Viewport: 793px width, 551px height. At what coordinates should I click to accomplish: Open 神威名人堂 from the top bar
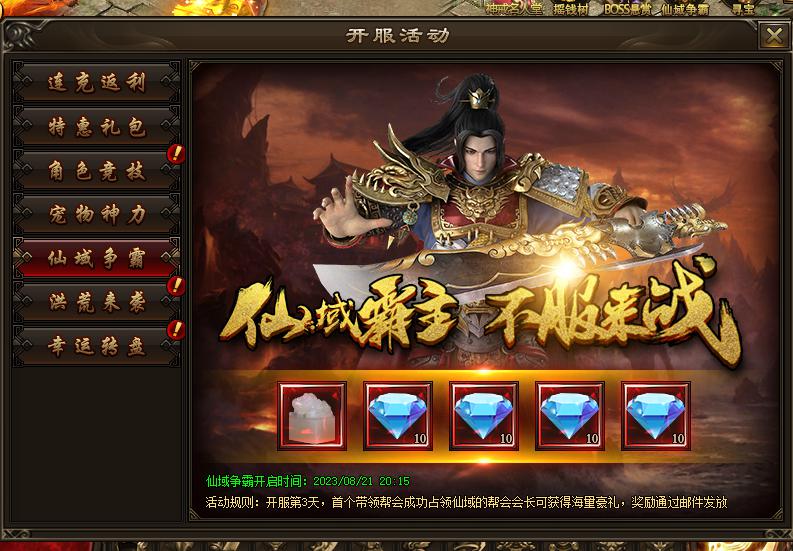[x=514, y=9]
